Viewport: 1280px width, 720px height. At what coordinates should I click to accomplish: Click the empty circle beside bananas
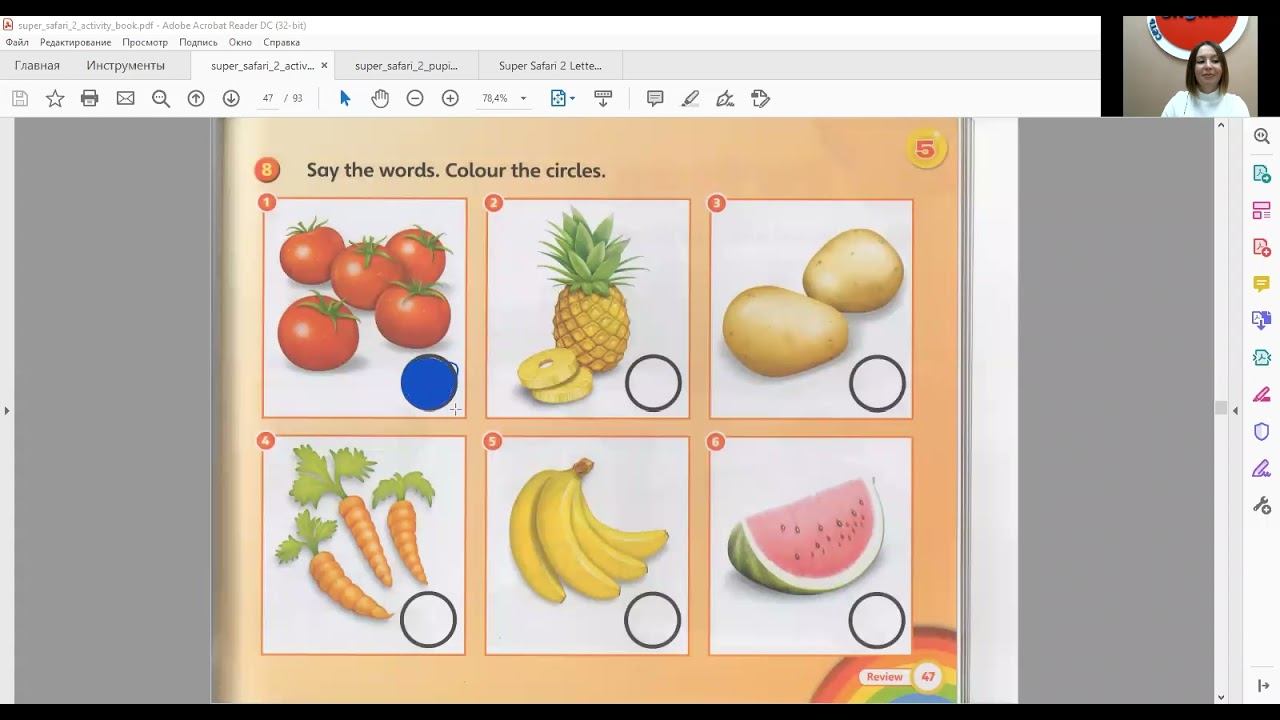pos(652,620)
